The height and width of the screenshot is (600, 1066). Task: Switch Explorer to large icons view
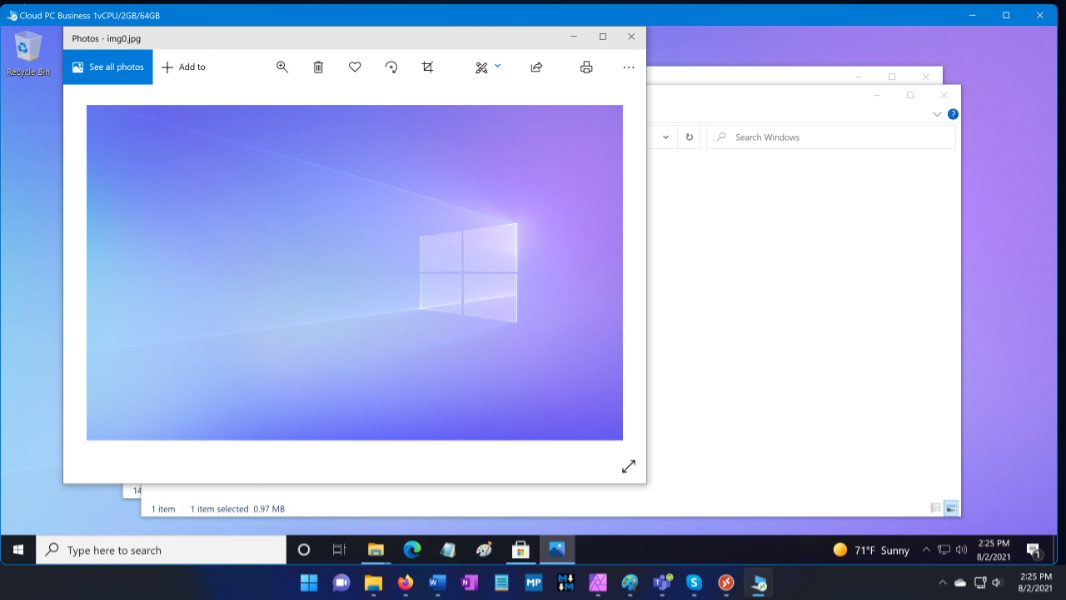coord(951,508)
